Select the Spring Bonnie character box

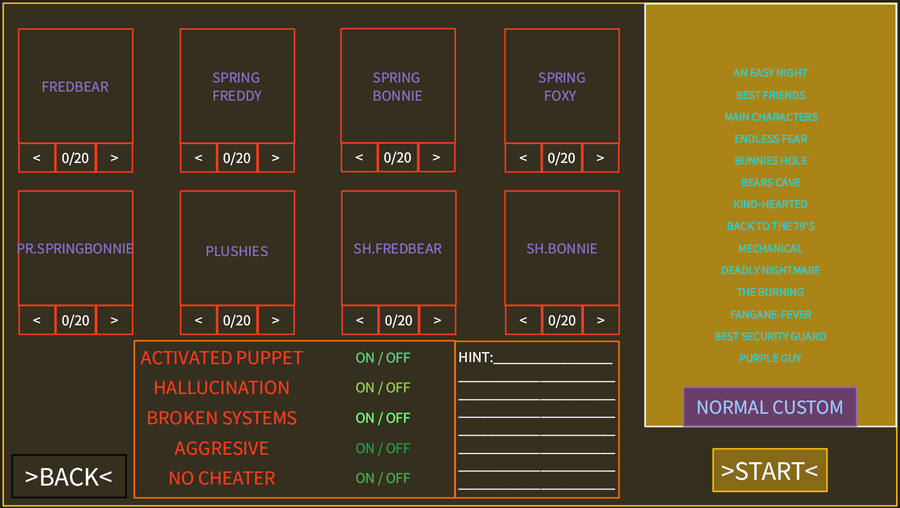click(398, 86)
